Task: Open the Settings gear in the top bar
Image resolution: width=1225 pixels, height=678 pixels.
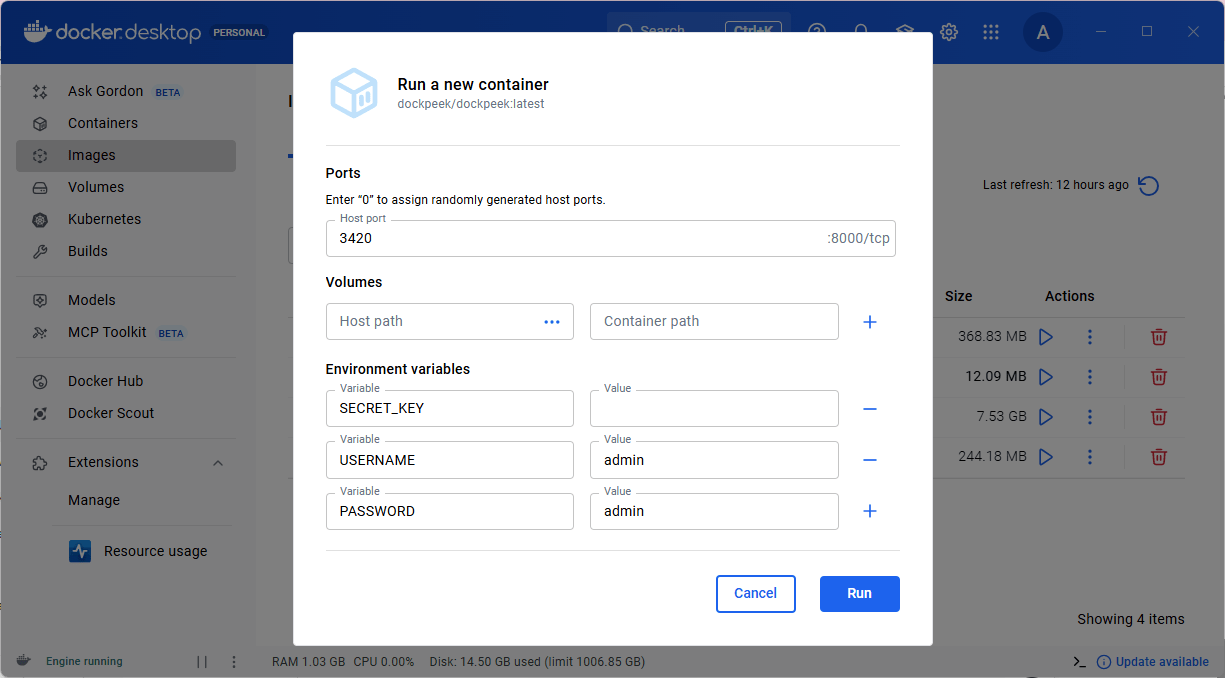Action: (x=948, y=31)
